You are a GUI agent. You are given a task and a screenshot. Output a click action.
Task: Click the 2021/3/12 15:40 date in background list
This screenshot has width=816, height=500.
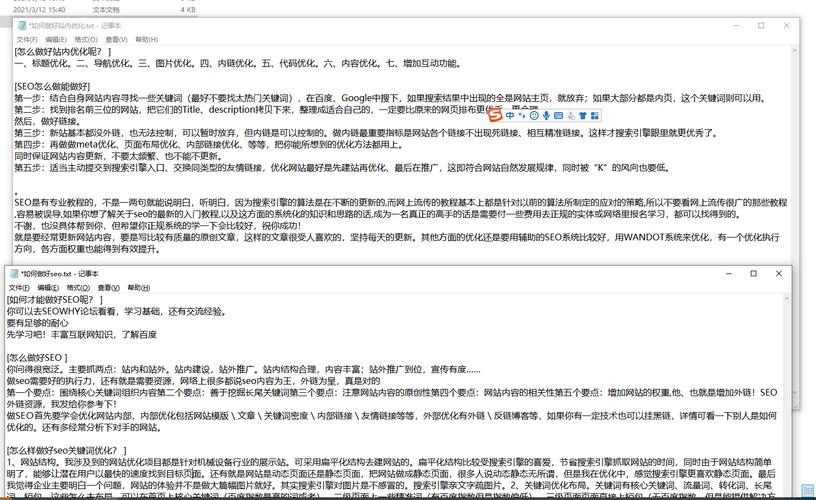[39, 10]
